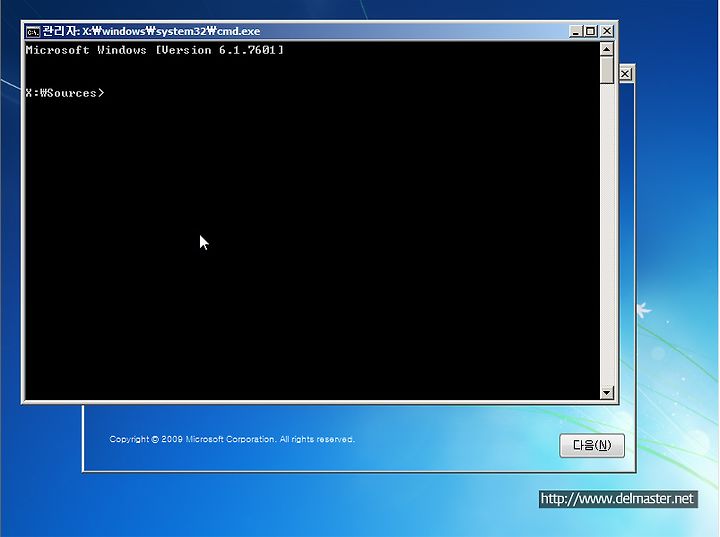Maximize the cmd.exe window

click(x=591, y=31)
